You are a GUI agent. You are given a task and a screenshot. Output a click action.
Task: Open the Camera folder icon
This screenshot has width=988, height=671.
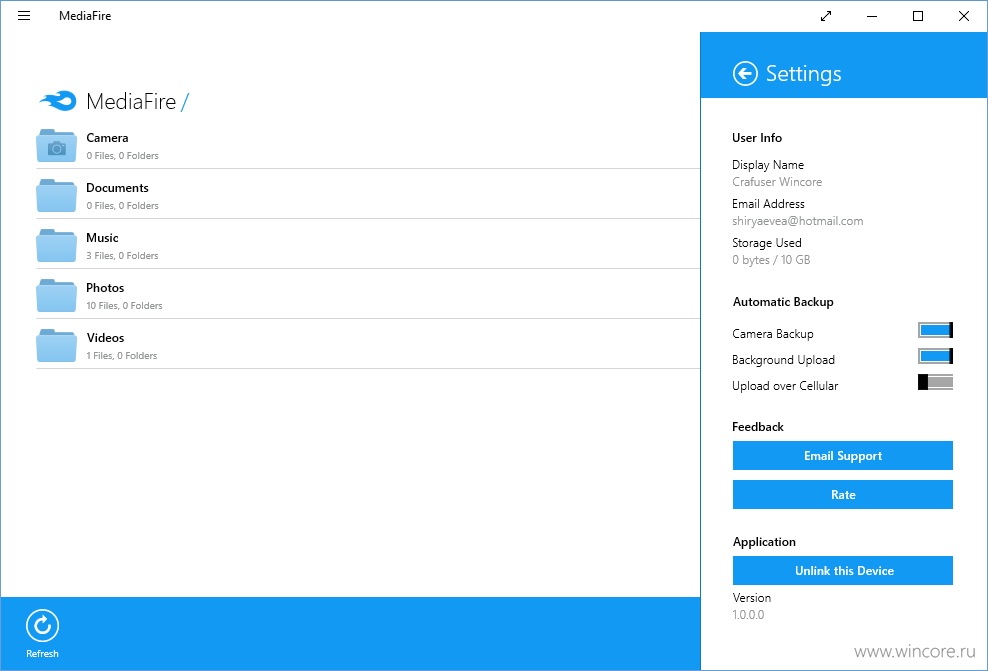pos(57,146)
